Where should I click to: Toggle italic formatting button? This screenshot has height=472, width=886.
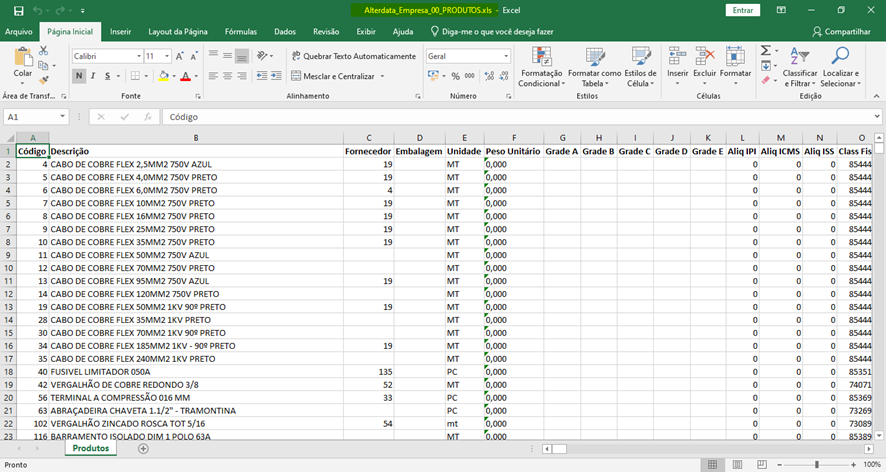click(x=93, y=76)
